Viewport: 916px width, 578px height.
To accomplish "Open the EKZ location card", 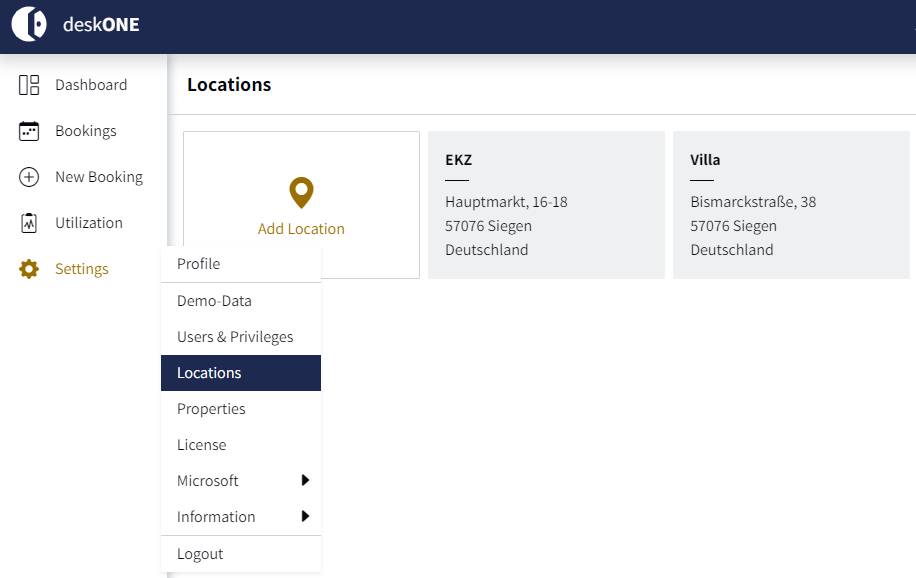I will [546, 205].
